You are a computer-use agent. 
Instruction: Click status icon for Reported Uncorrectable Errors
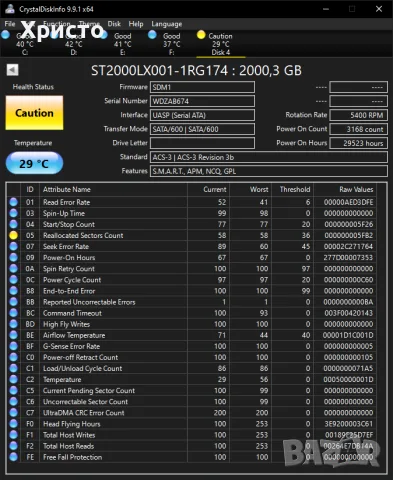click(13, 302)
